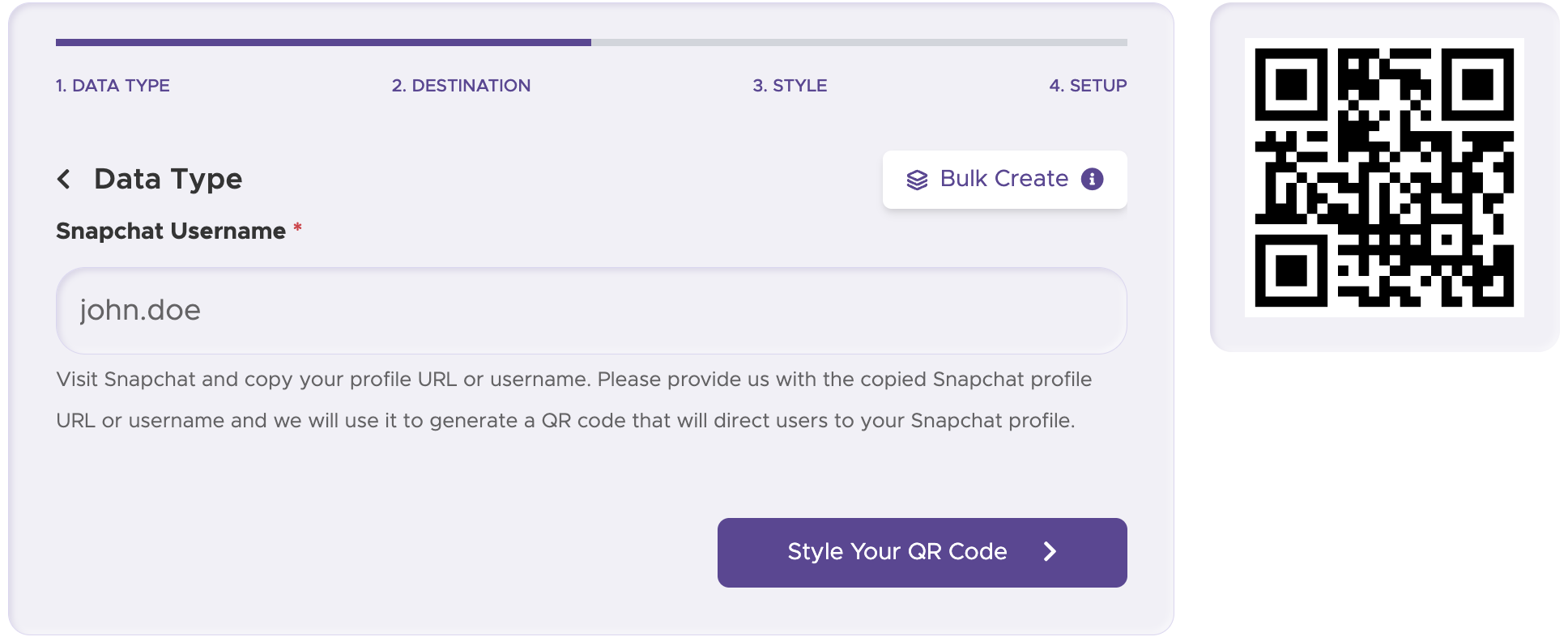Click the Bulk Create layers icon
The image size is (1568, 641).
pyautogui.click(x=919, y=179)
